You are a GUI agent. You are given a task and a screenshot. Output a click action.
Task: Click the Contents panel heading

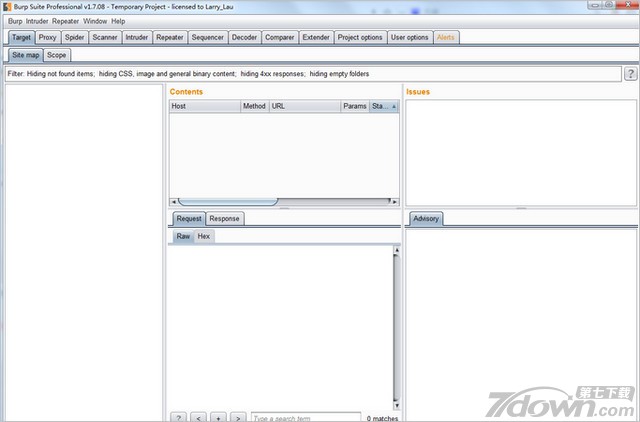[x=186, y=92]
